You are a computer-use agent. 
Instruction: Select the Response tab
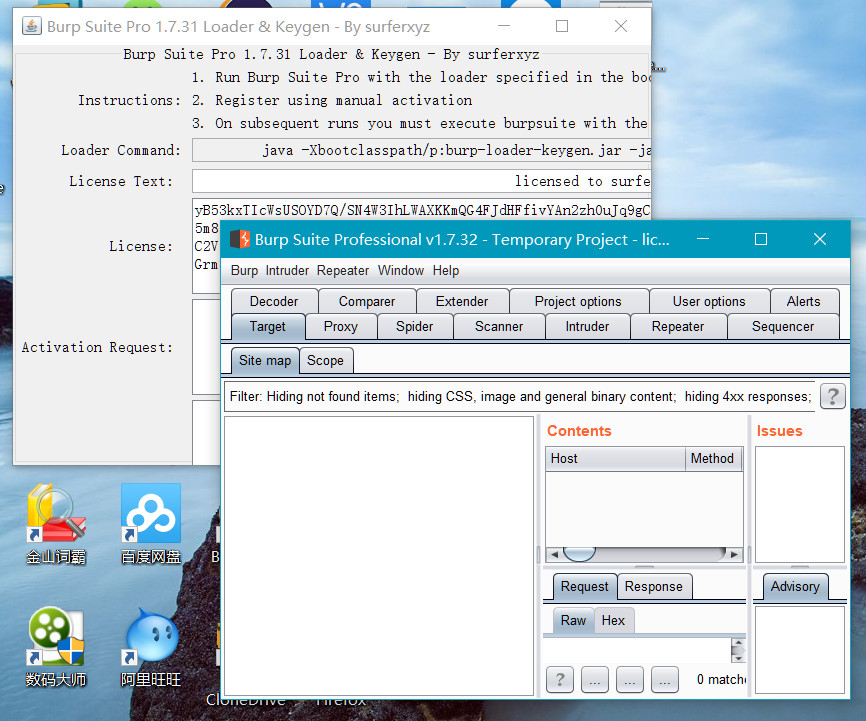[653, 586]
